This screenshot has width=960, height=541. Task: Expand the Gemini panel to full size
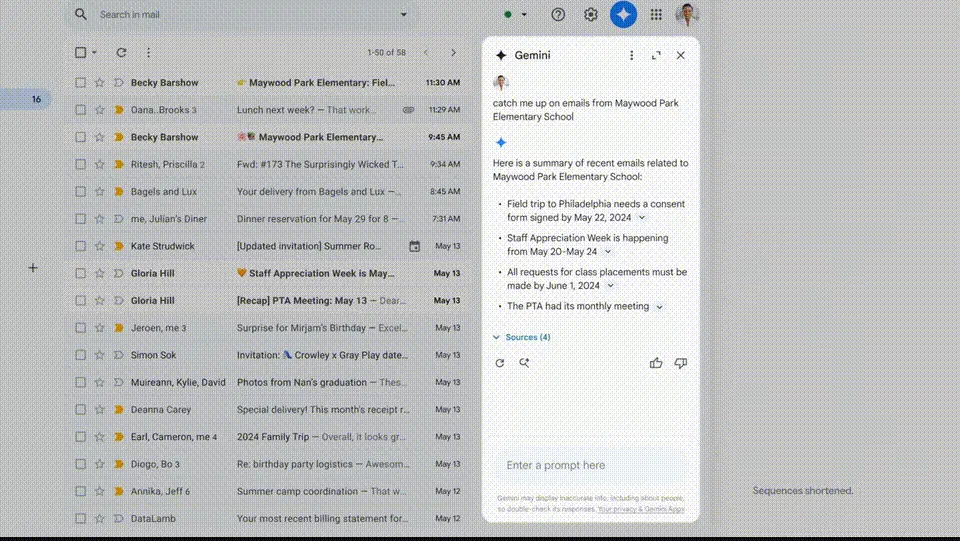point(656,55)
